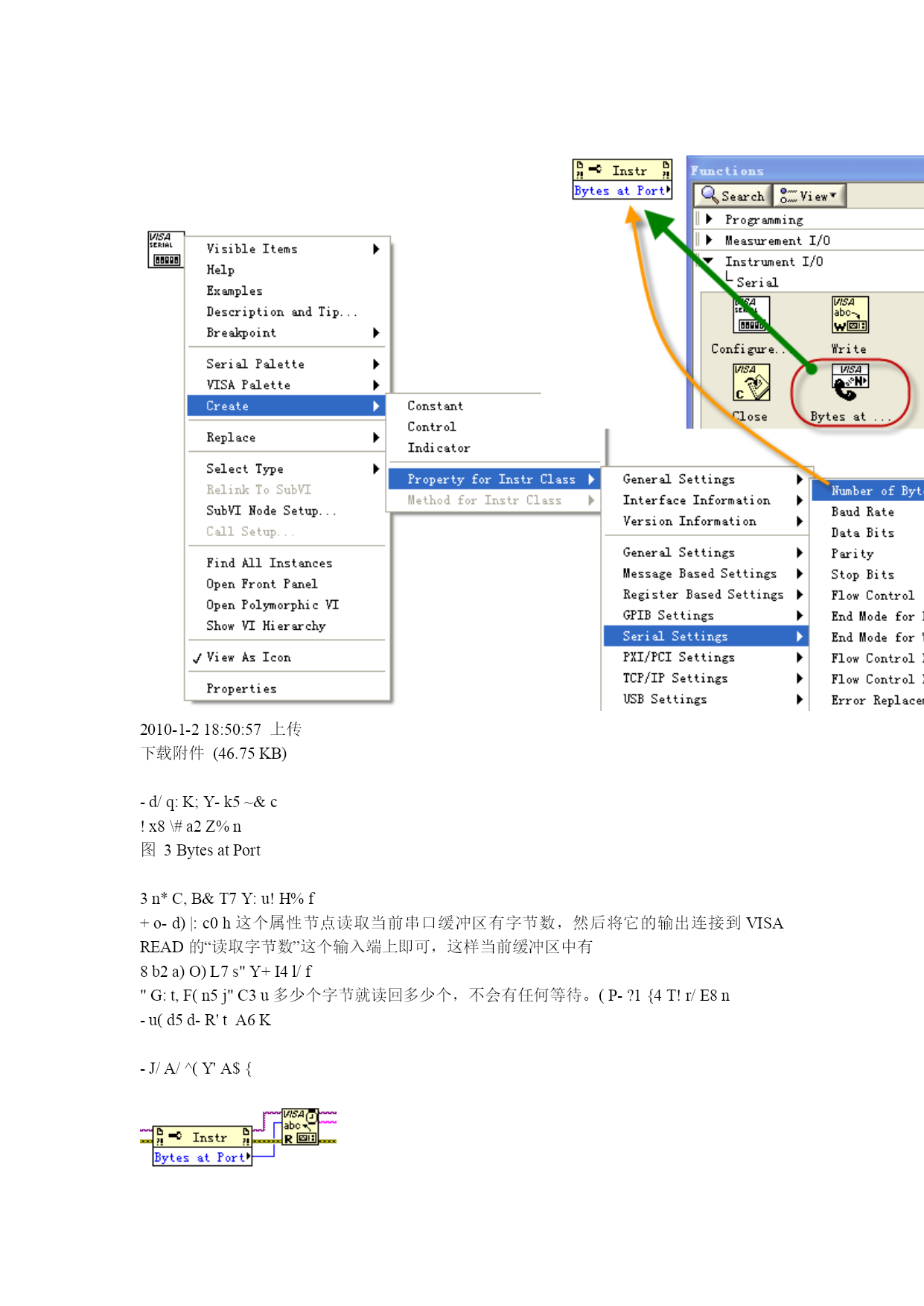Expand the Interface Information submenu
Viewport: 924px width, 1306px height.
point(705,500)
